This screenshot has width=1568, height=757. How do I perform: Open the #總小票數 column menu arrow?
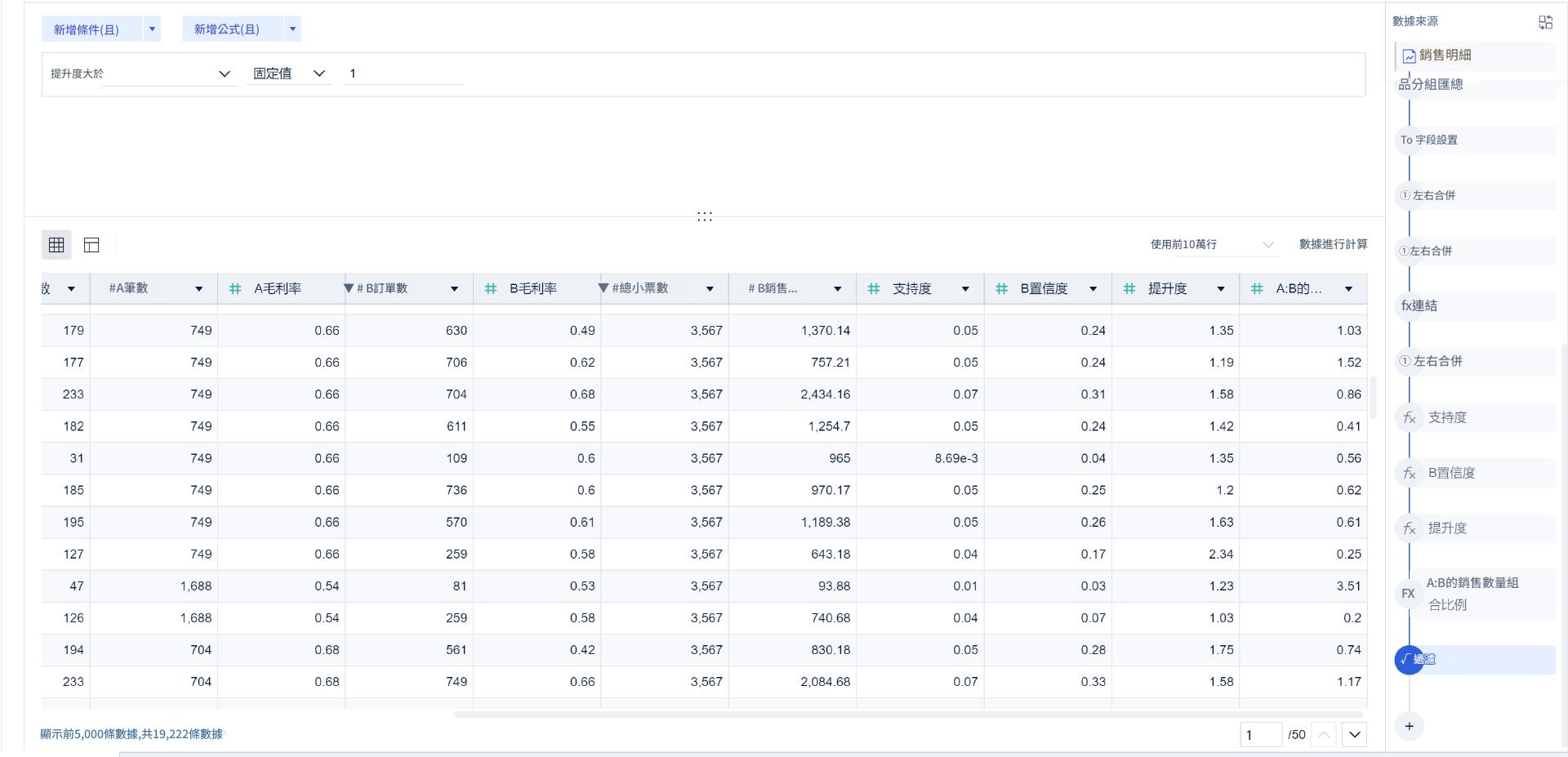710,289
